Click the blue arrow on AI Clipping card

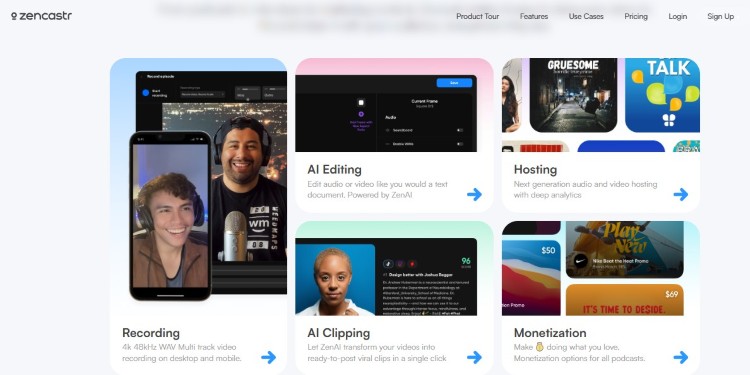[x=474, y=357]
